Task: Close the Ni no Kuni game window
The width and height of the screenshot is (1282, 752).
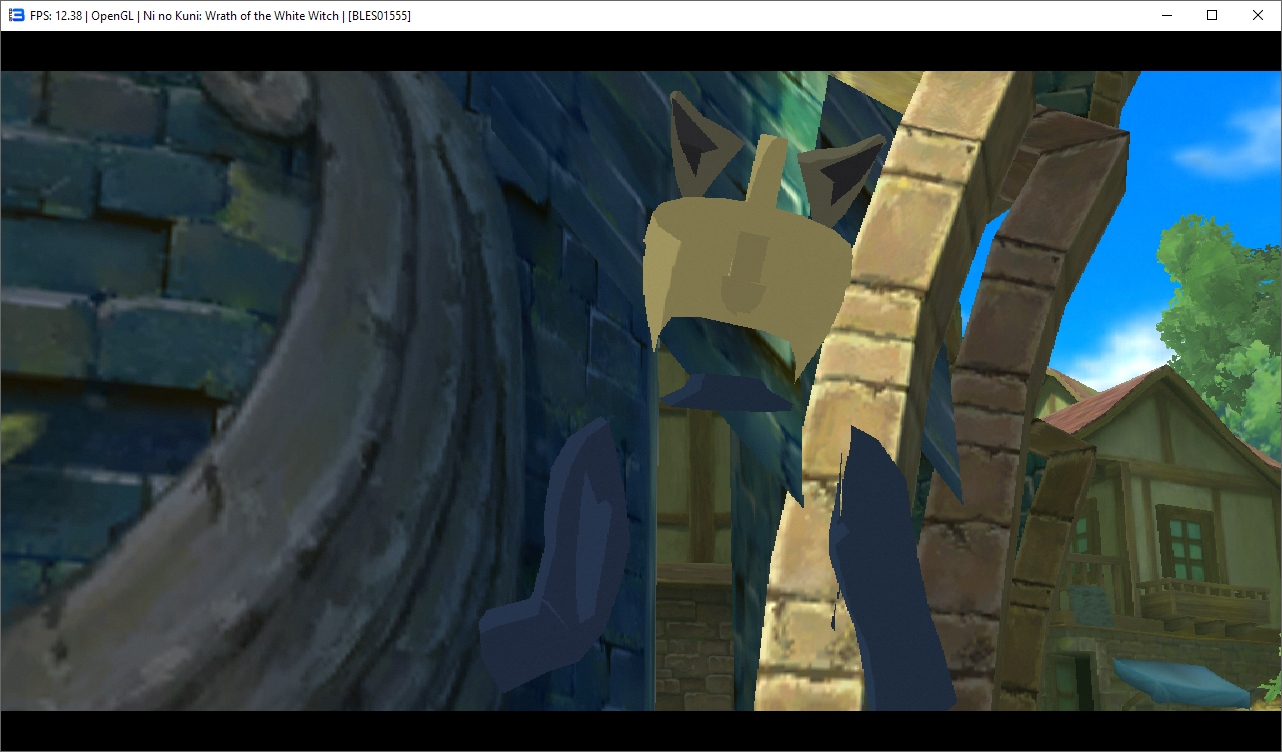Action: tap(1258, 15)
